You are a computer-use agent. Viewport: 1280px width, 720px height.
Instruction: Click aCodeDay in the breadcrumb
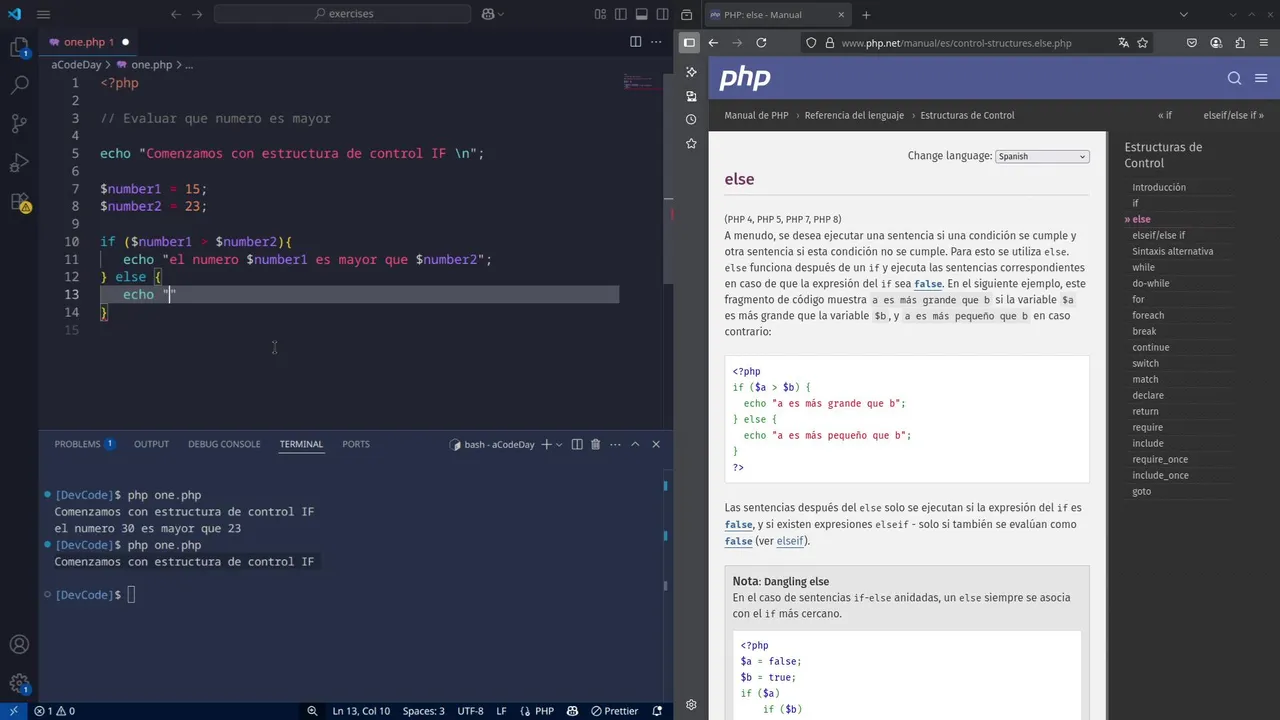(77, 64)
